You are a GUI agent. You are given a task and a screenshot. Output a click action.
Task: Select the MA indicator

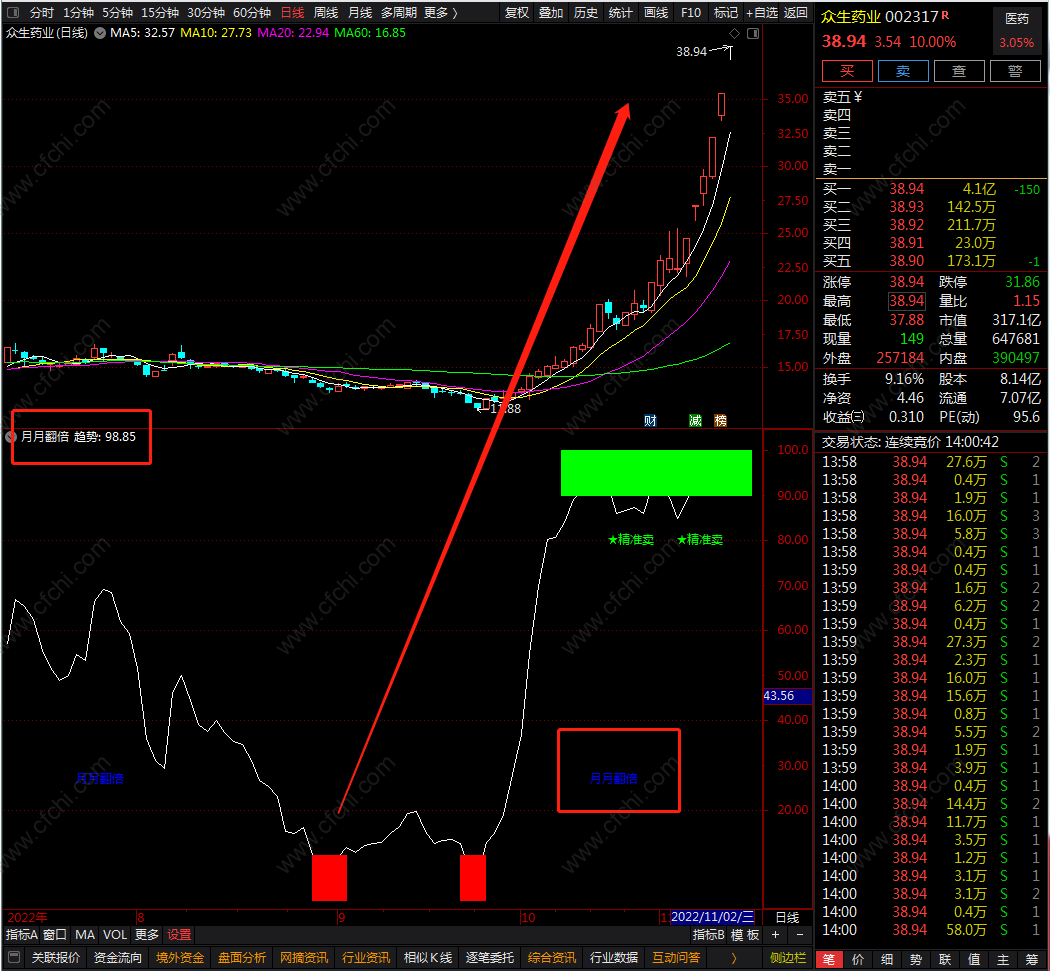(x=85, y=935)
